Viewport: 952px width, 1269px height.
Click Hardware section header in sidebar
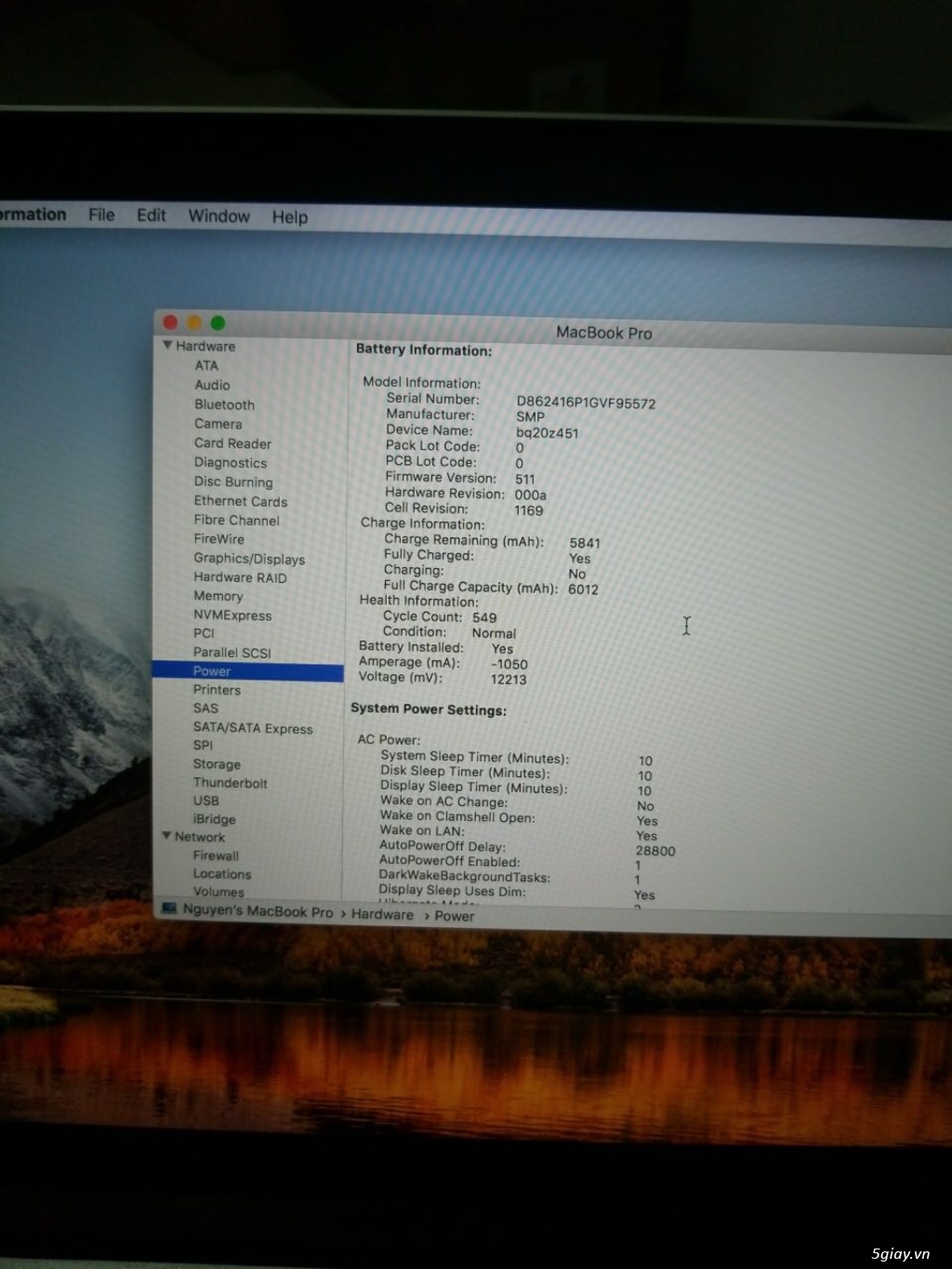tap(205, 346)
